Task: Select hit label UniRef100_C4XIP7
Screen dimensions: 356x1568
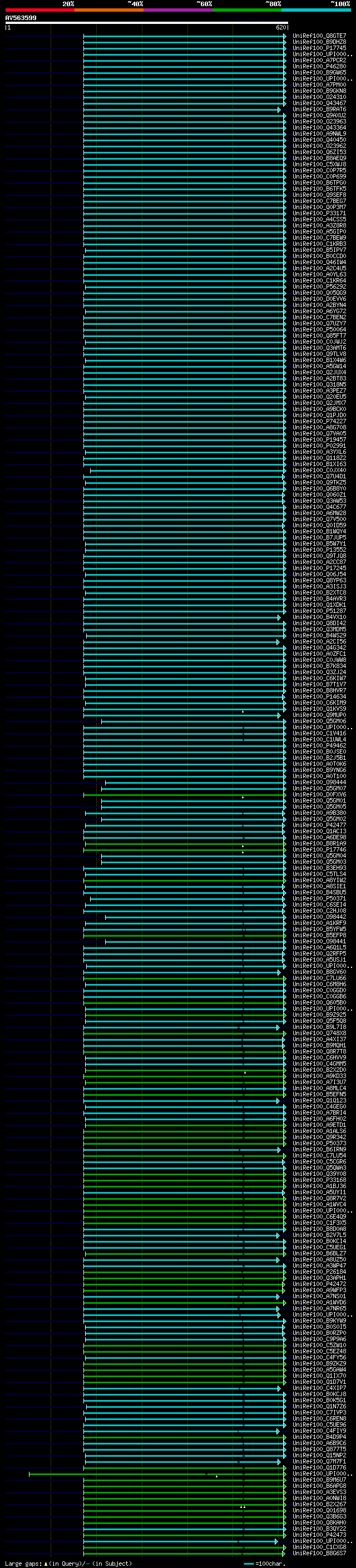Action: (x=319, y=1388)
